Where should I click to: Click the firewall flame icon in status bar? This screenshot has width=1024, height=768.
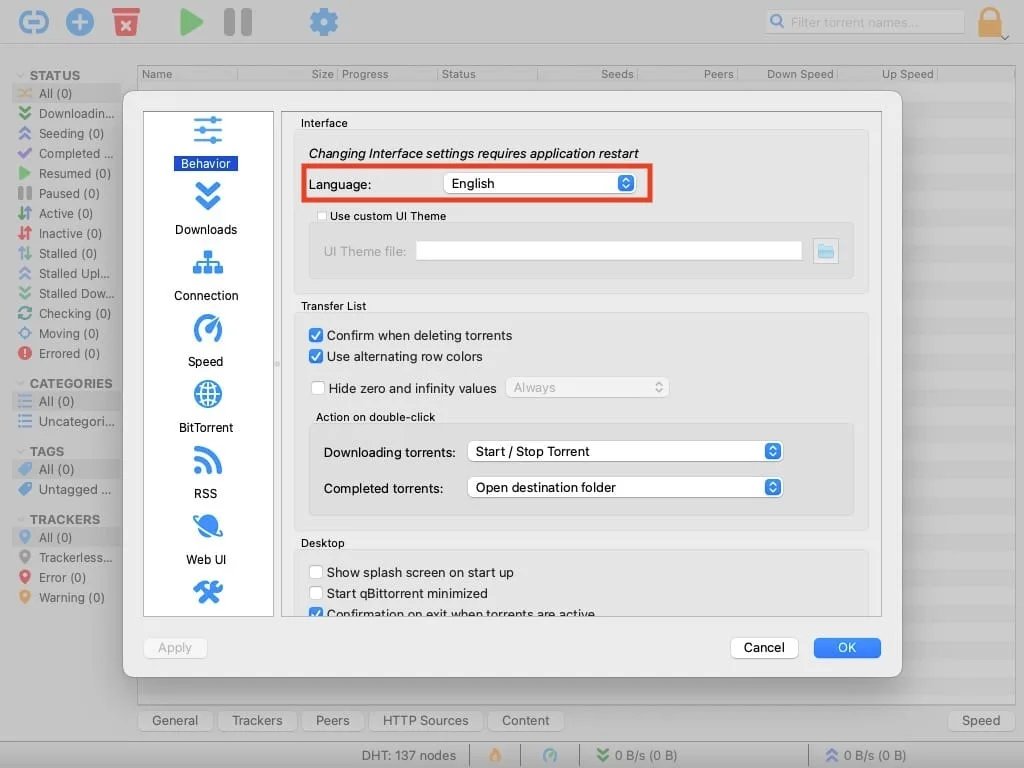495,755
